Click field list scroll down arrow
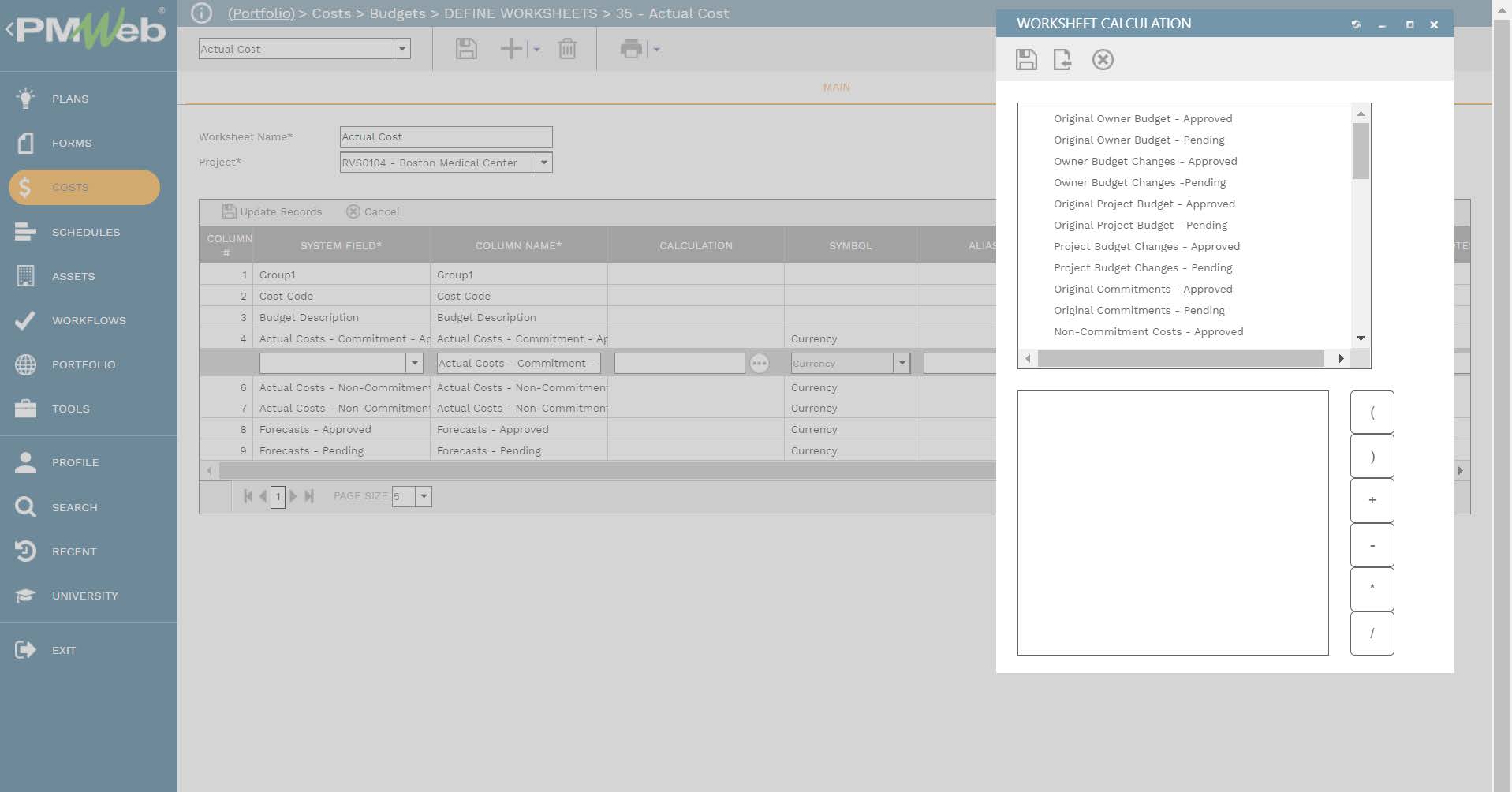Screen dimensions: 1512x792 (x=1361, y=338)
